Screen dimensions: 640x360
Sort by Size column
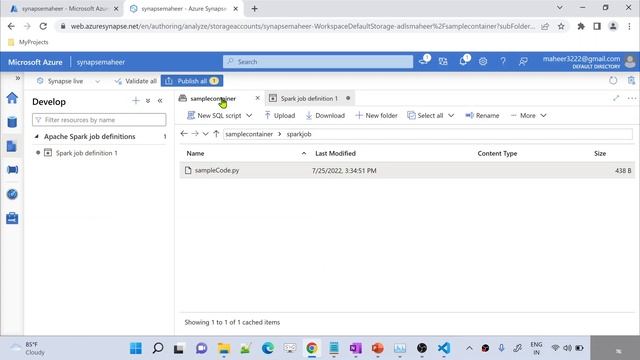click(600, 153)
